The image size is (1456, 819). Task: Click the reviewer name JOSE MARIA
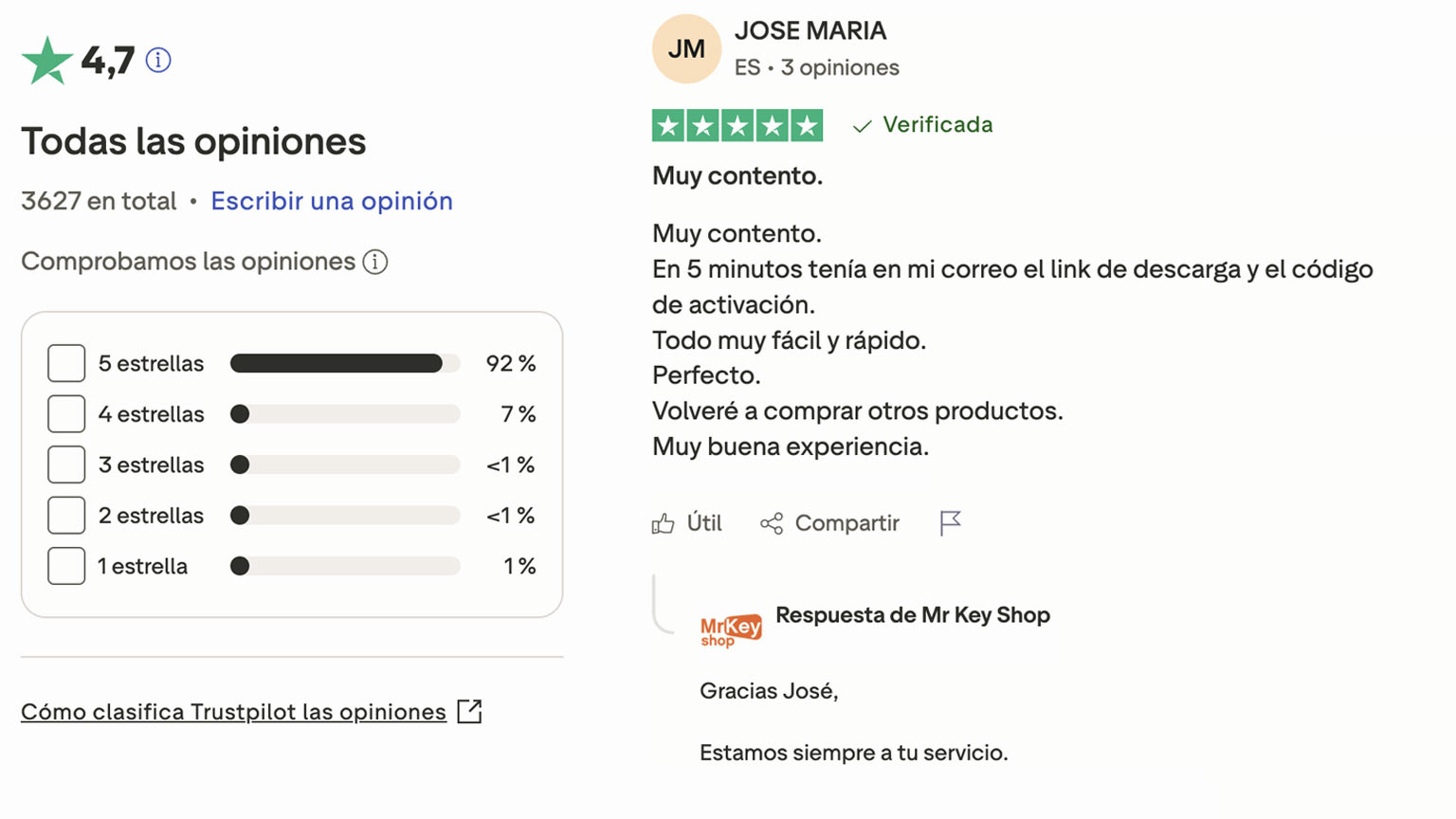[x=810, y=30]
